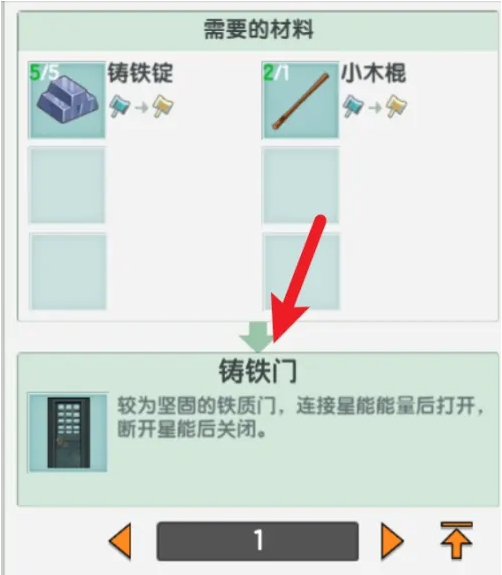The image size is (502, 575).
Task: Click the yellow hammer icon under 小木棍
Action: [x=396, y=106]
